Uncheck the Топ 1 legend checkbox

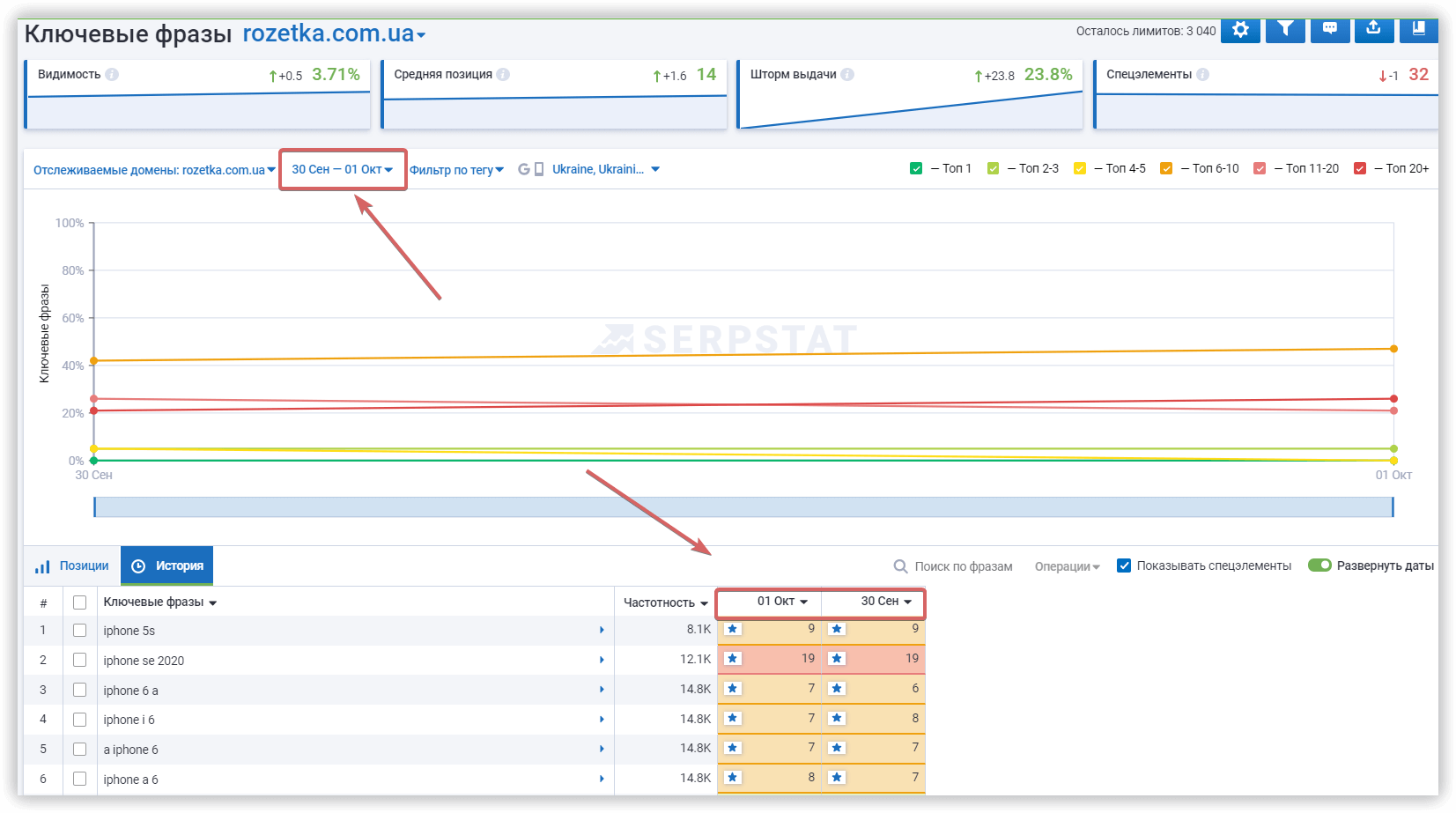coord(916,168)
